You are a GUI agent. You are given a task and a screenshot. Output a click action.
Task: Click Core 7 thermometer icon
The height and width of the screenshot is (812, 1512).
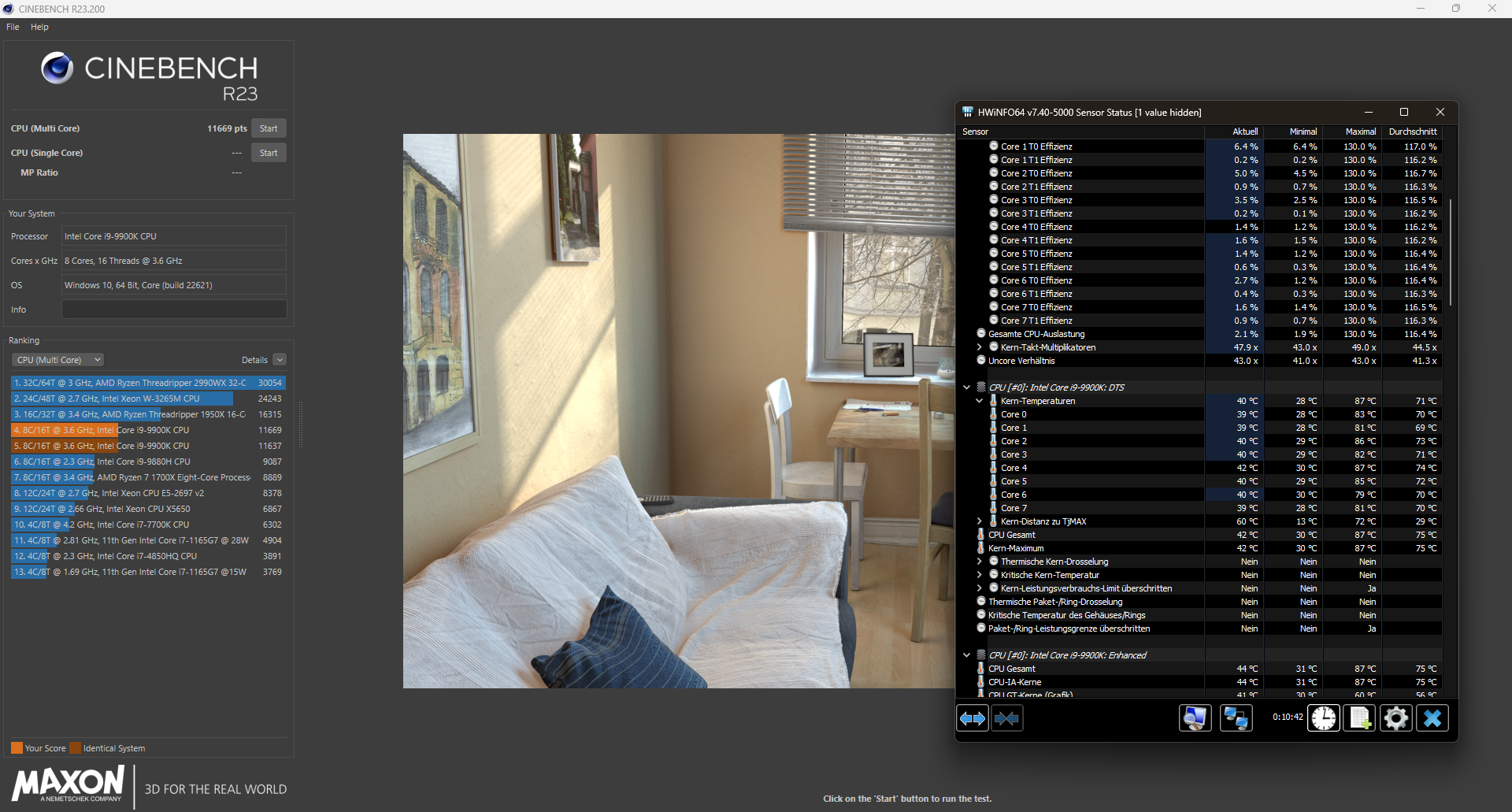(994, 507)
